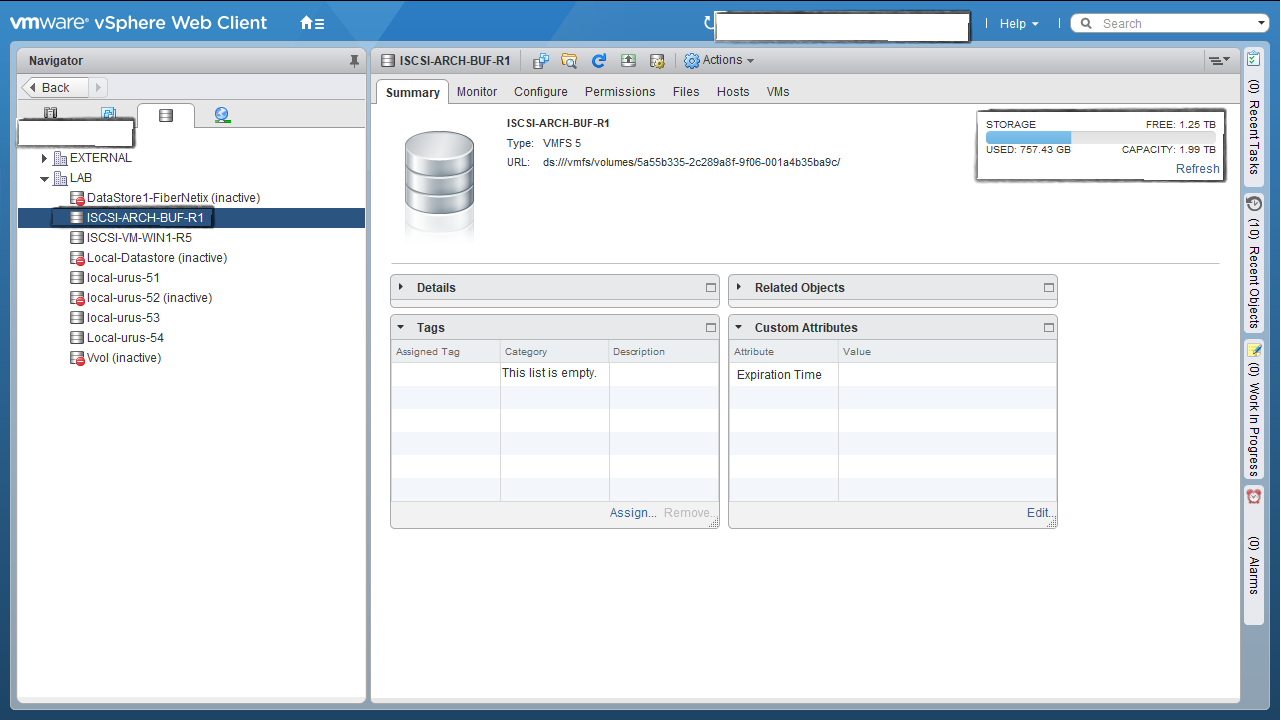The image size is (1281, 720).
Task: Click the refresh datastore toolbar icon
Action: click(x=599, y=61)
